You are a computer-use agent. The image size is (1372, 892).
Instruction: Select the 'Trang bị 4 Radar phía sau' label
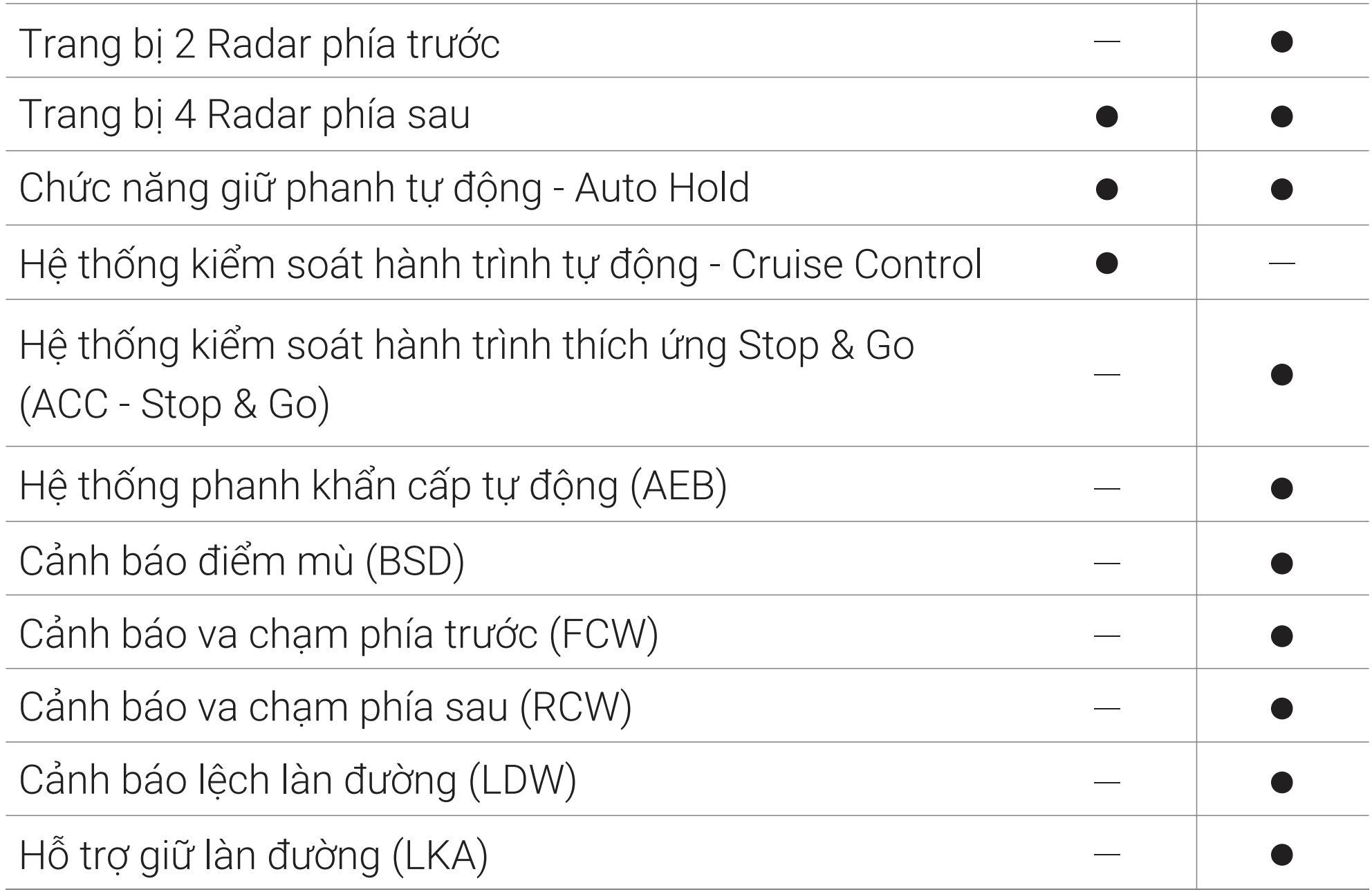coord(245,115)
